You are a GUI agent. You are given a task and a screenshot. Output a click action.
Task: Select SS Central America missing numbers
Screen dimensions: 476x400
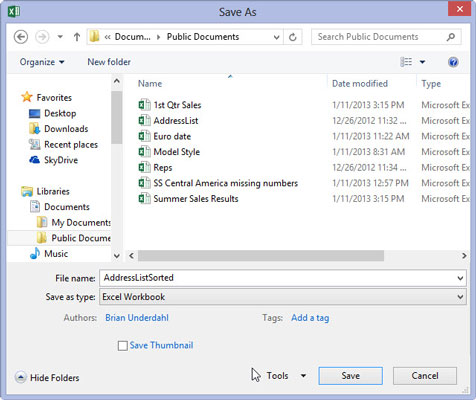coord(226,183)
